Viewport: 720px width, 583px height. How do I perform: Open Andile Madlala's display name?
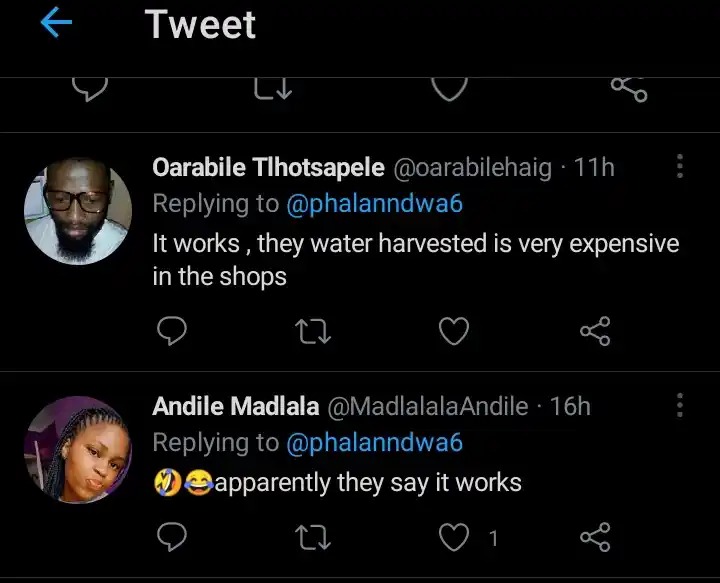(x=236, y=406)
